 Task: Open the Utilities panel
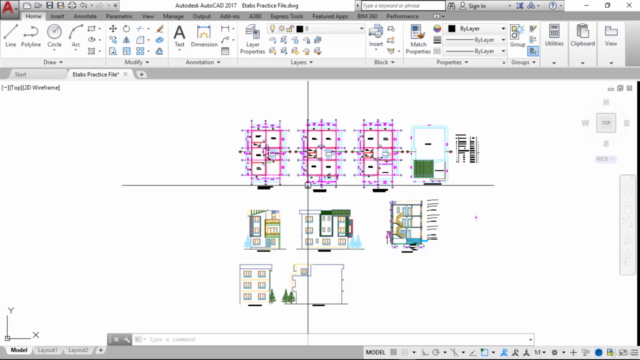tap(554, 35)
